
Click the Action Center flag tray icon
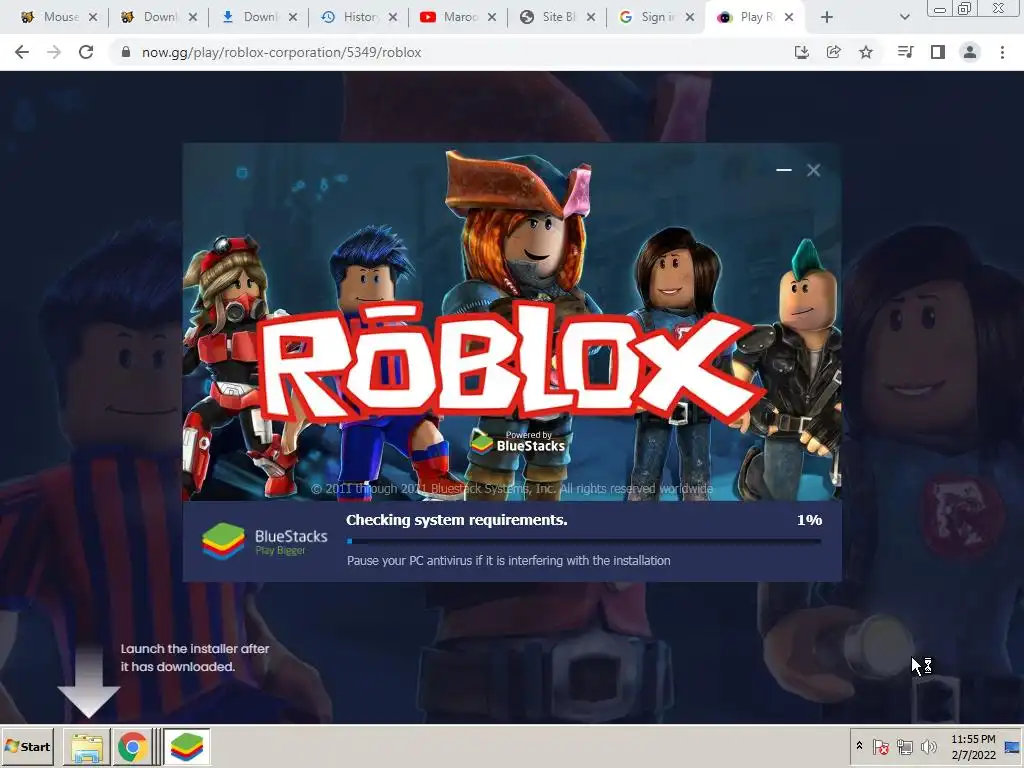pos(880,746)
